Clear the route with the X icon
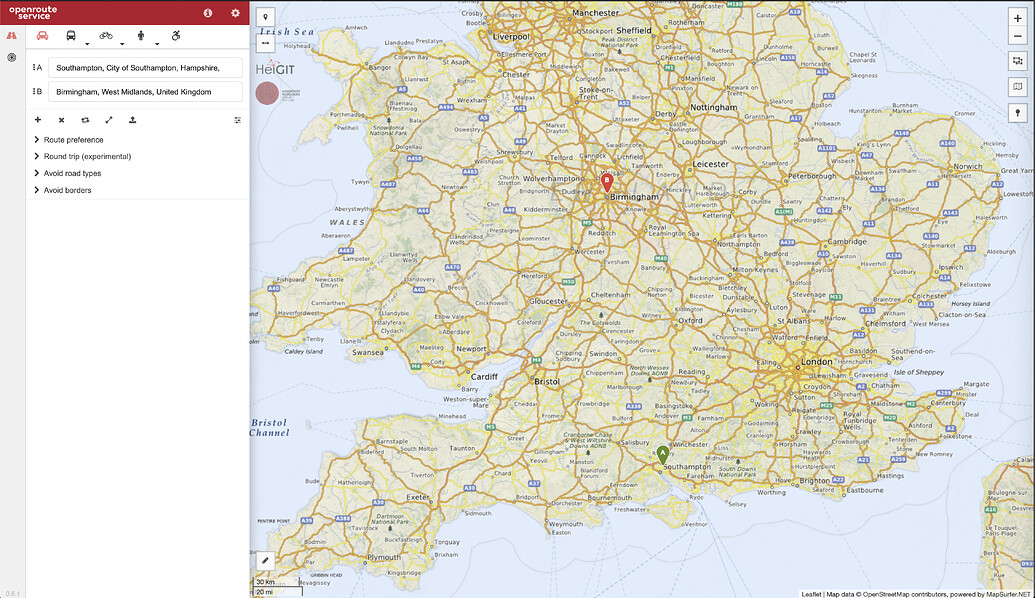The width and height of the screenshot is (1035, 598). [x=60, y=119]
